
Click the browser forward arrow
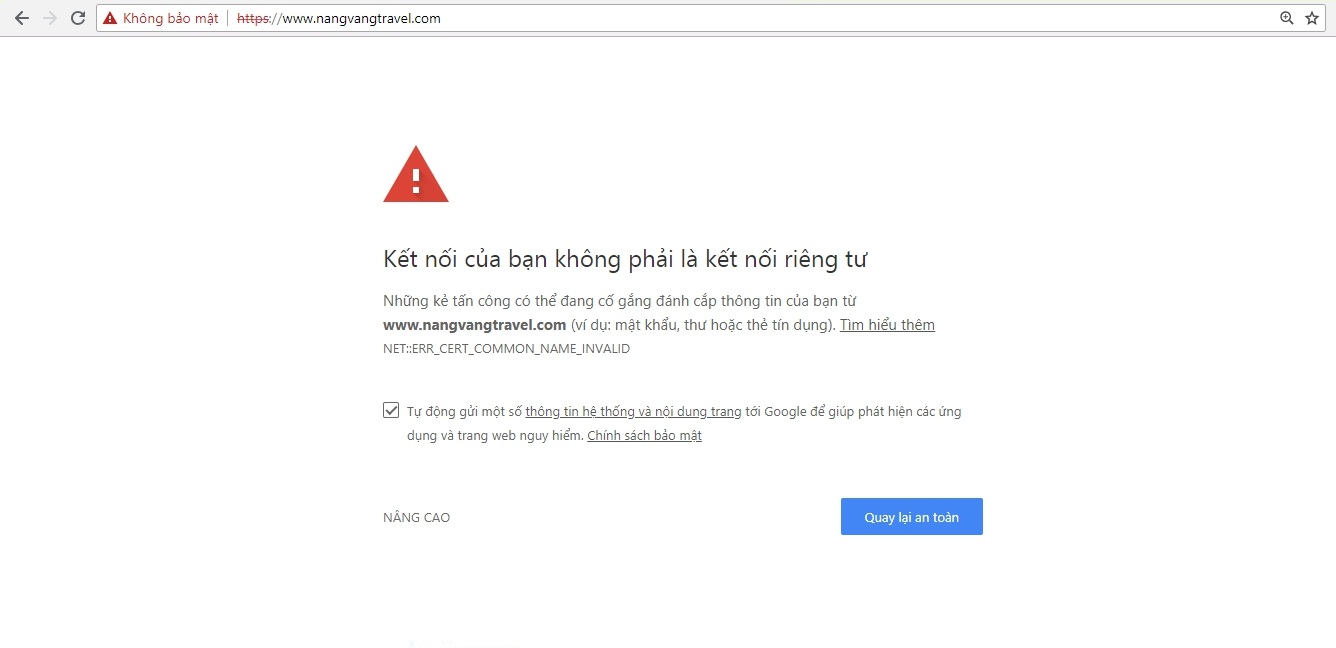(x=50, y=18)
